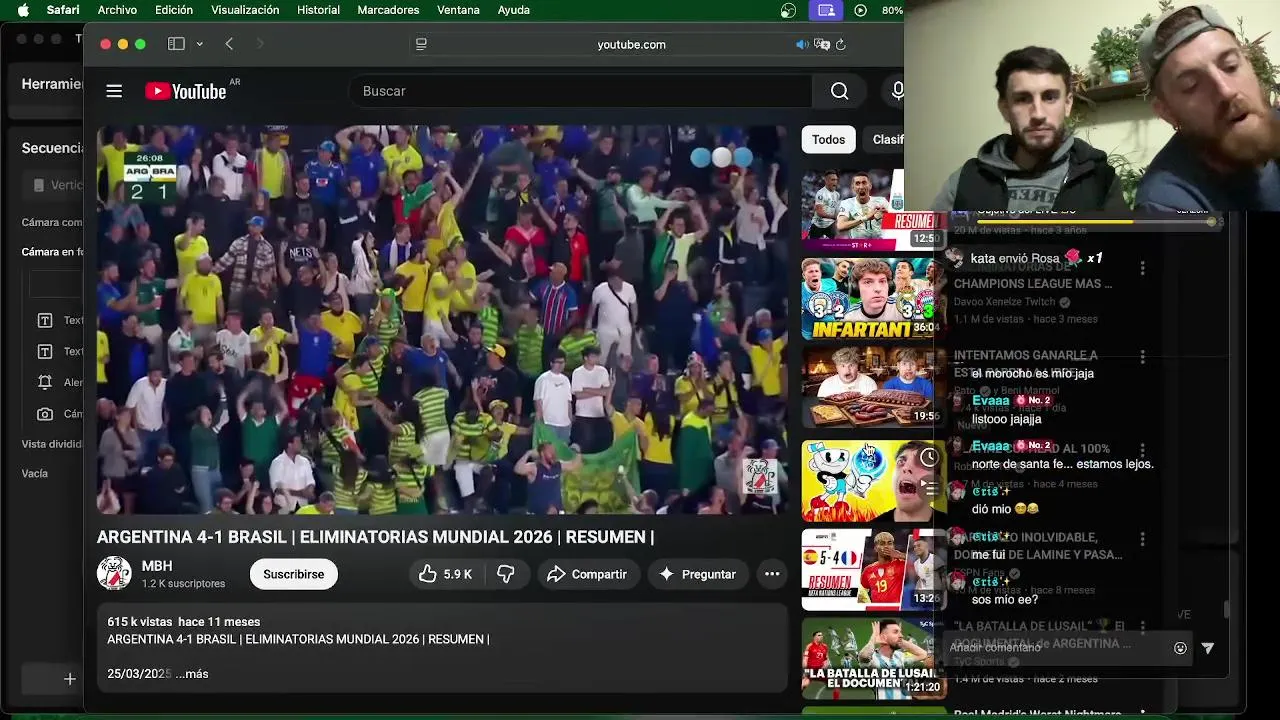1280x720 pixels.
Task: Open options for Champions League video
Action: coord(1142,268)
